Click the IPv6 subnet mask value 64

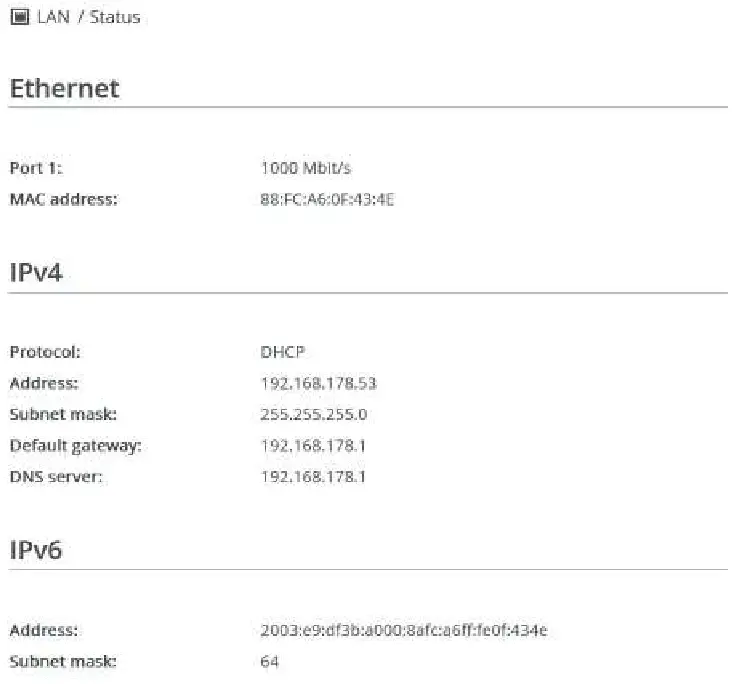click(269, 661)
